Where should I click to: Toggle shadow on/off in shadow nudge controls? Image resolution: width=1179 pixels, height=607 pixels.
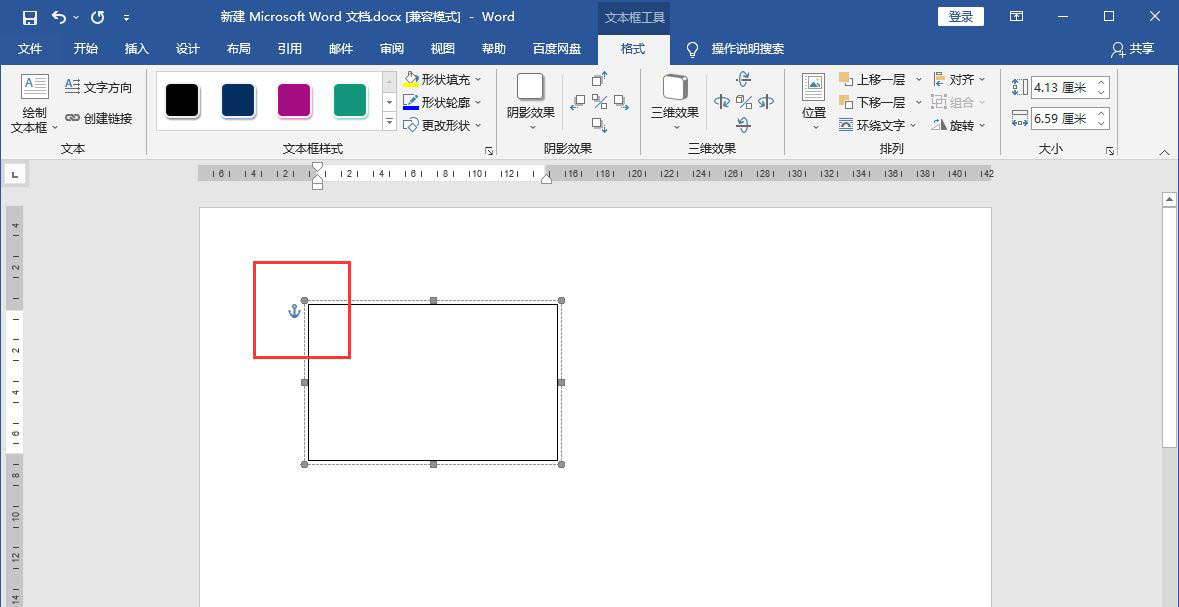coord(600,102)
